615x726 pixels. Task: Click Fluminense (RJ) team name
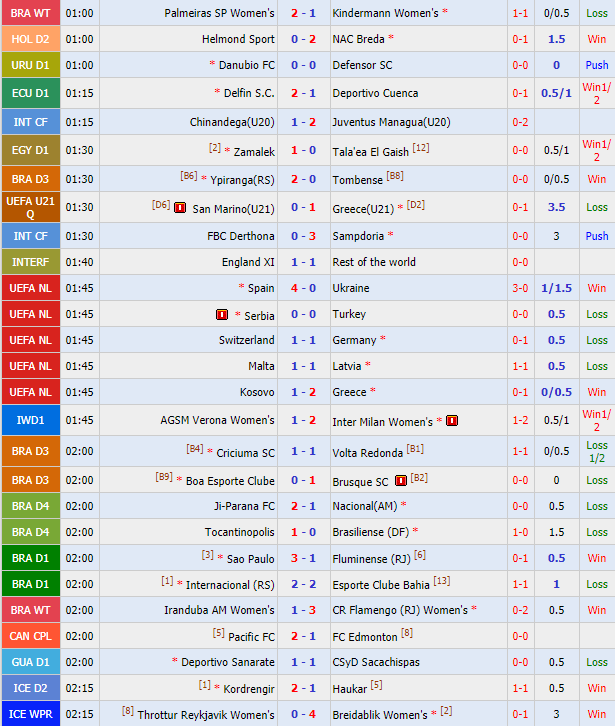[371, 559]
